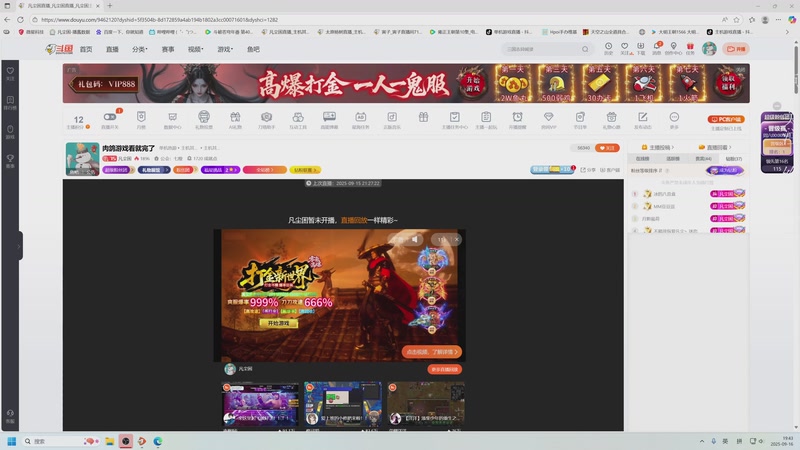Viewport: 800px width, 450px height.
Task: Open File Explorer from Windows taskbar
Action: pos(110,441)
